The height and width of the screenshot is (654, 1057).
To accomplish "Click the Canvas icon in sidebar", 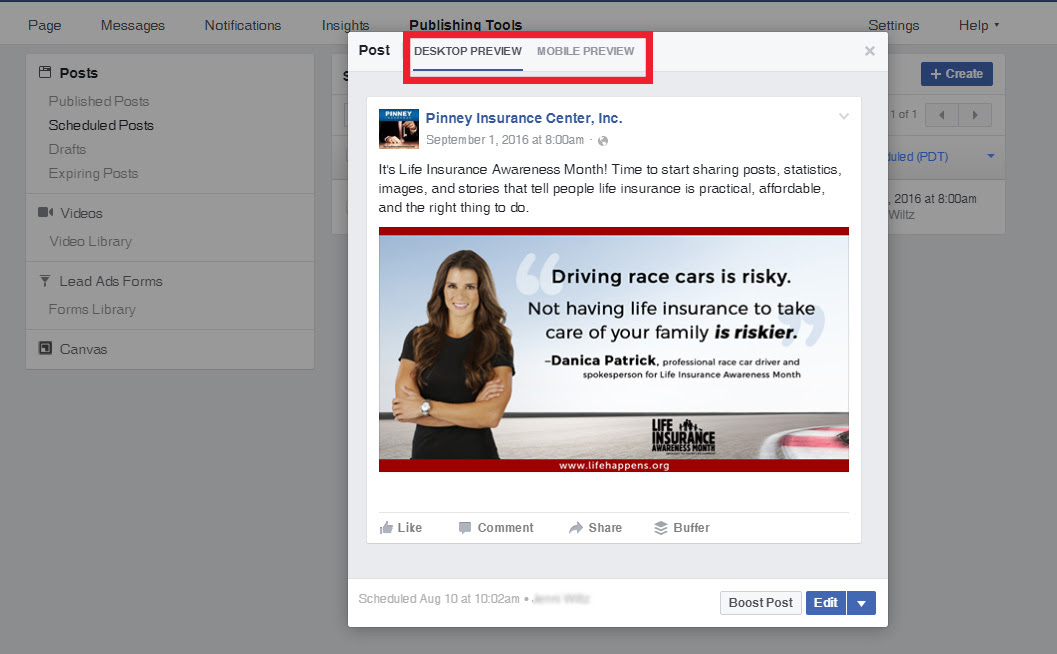I will pyautogui.click(x=45, y=349).
